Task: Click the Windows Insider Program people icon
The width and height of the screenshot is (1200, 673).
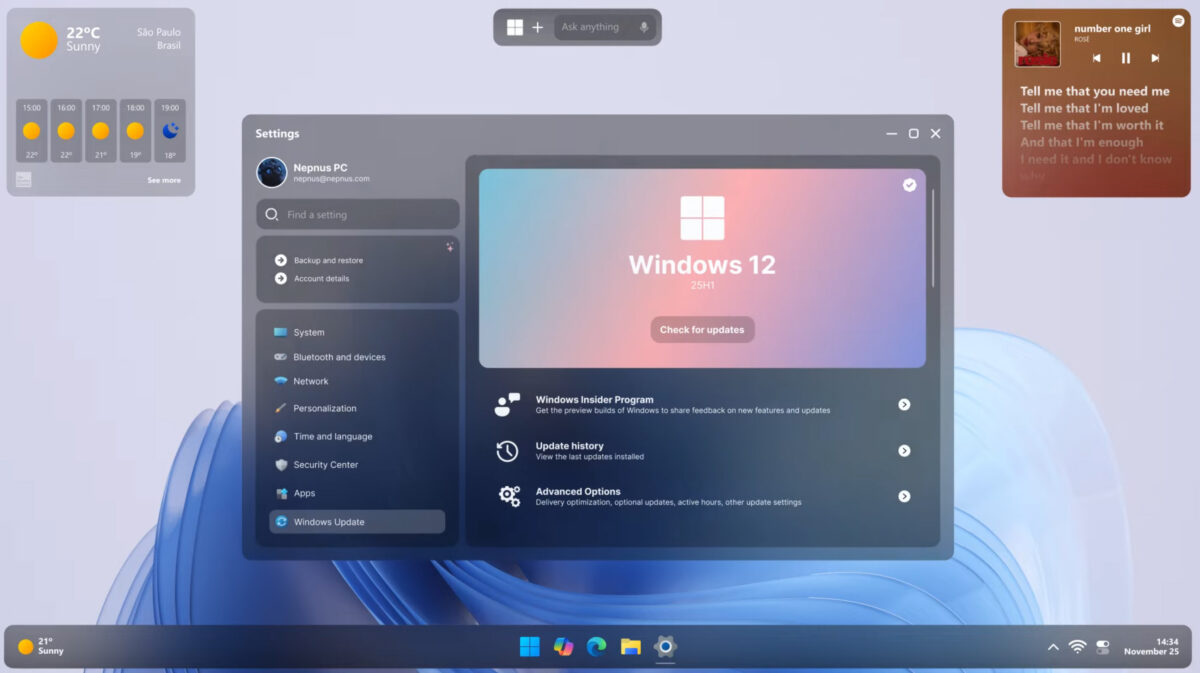Action: point(508,404)
